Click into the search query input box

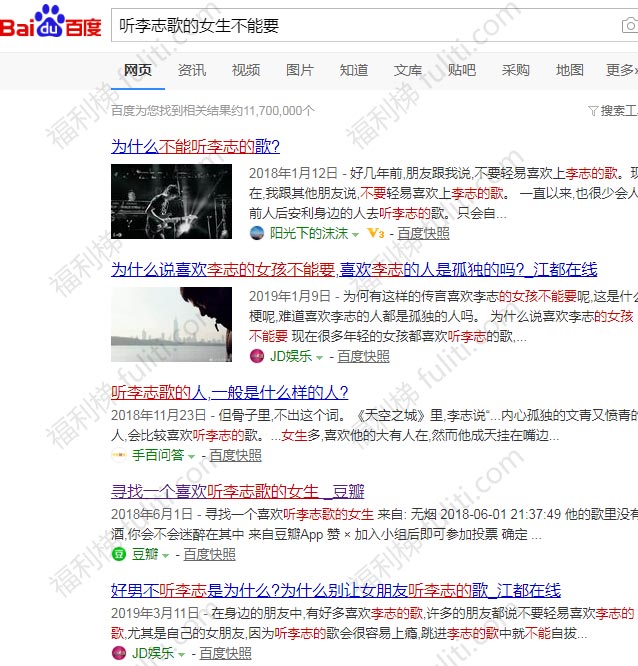click(x=360, y=26)
